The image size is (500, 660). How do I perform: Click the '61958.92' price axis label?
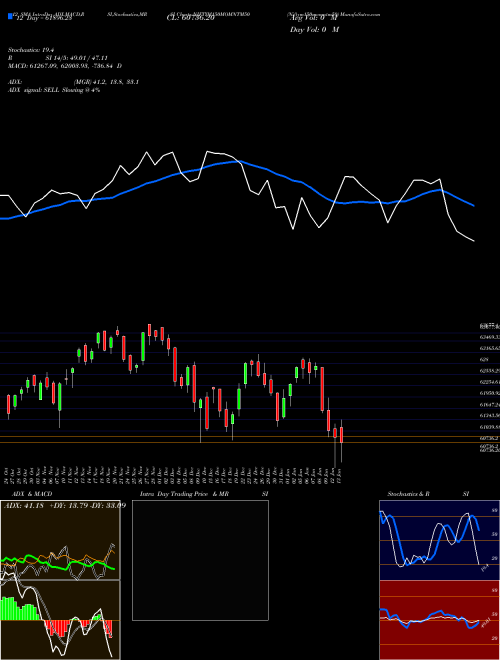tap(490, 393)
